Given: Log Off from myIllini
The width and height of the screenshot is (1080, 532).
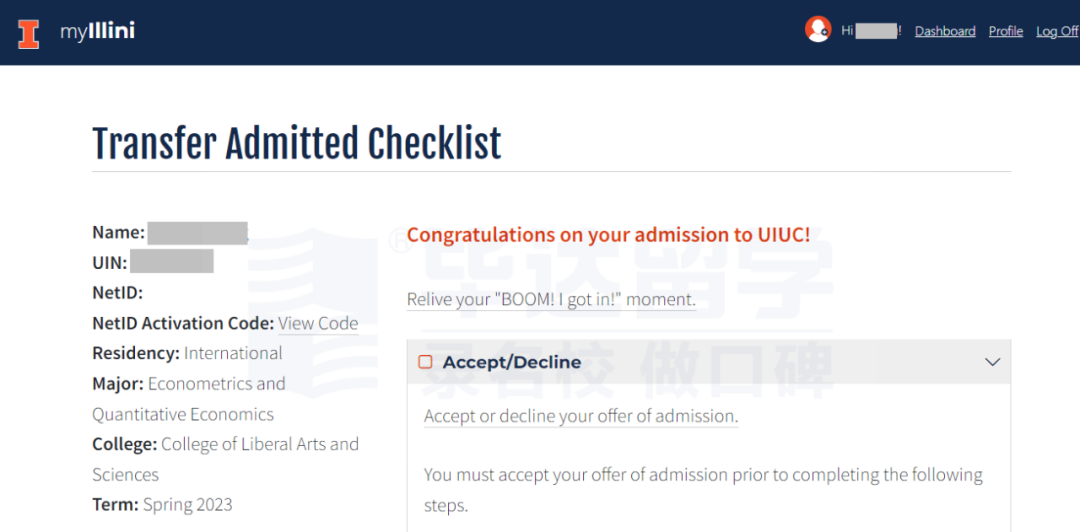Looking at the screenshot, I should [x=1057, y=31].
